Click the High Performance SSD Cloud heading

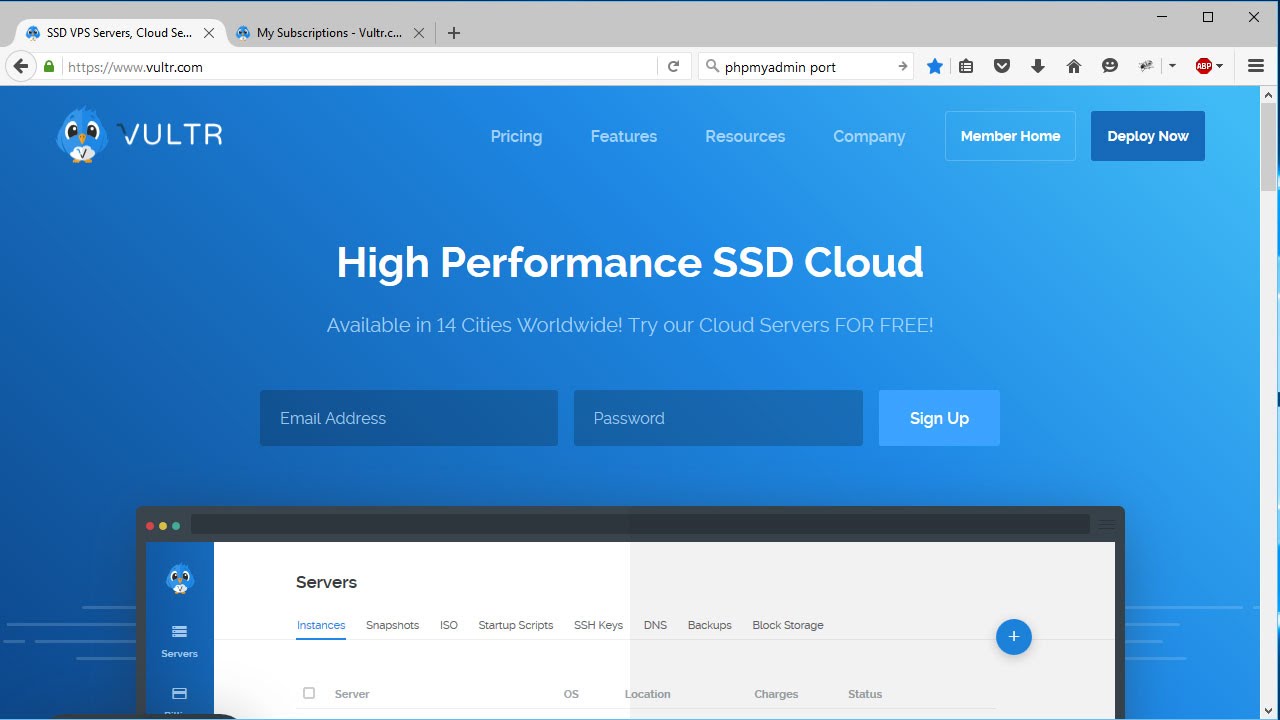click(x=630, y=262)
